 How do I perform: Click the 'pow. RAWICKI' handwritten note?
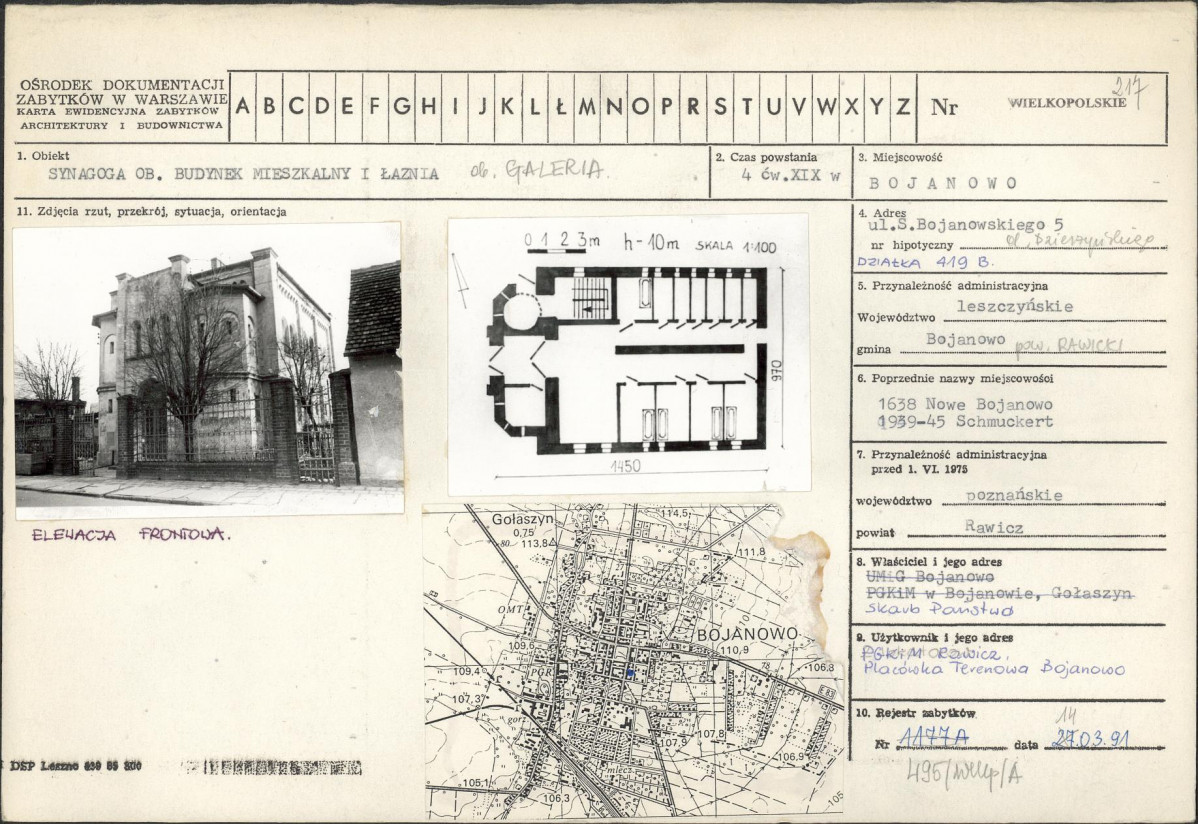pos(1068,345)
